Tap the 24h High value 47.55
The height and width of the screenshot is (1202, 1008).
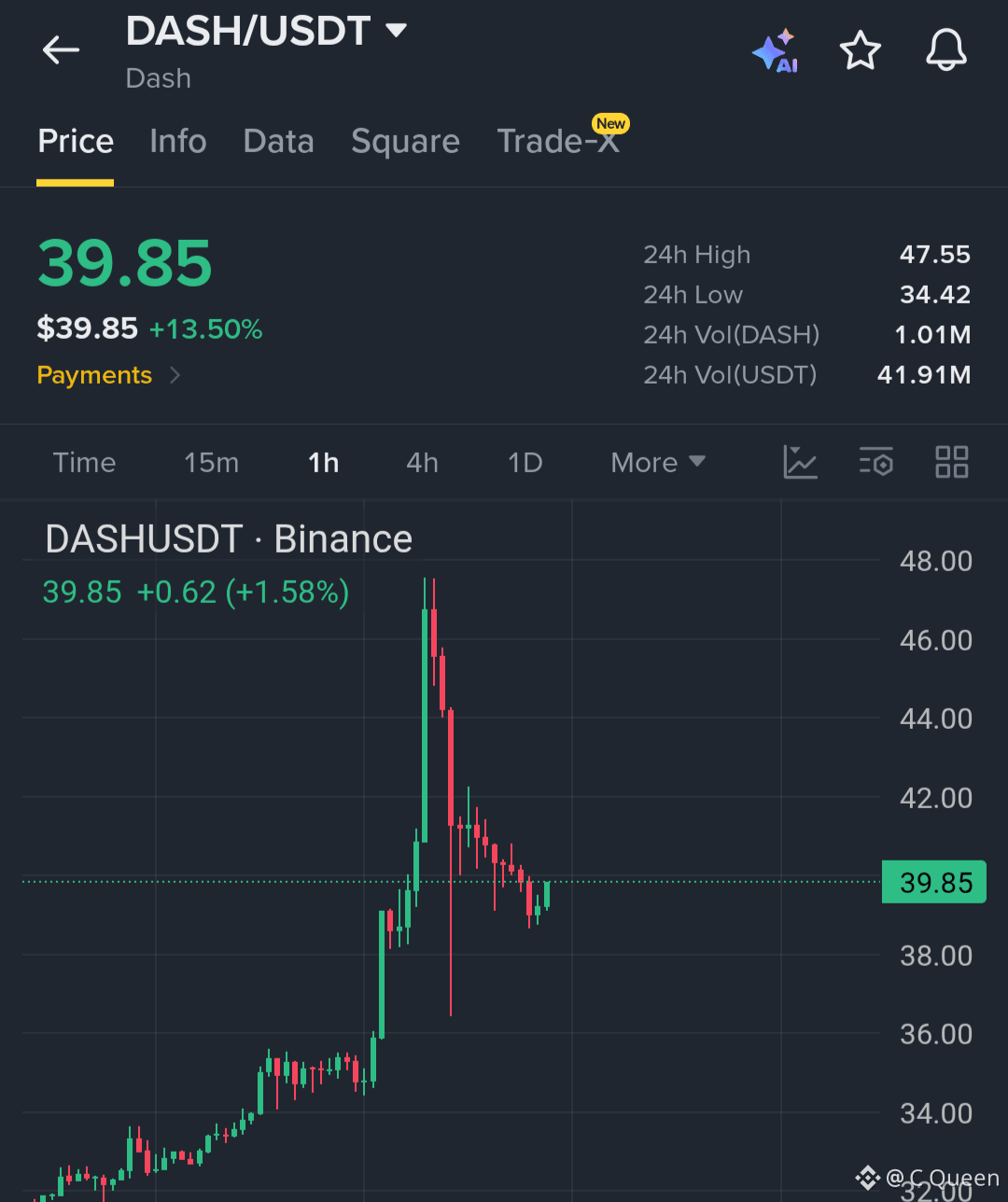[x=934, y=255]
